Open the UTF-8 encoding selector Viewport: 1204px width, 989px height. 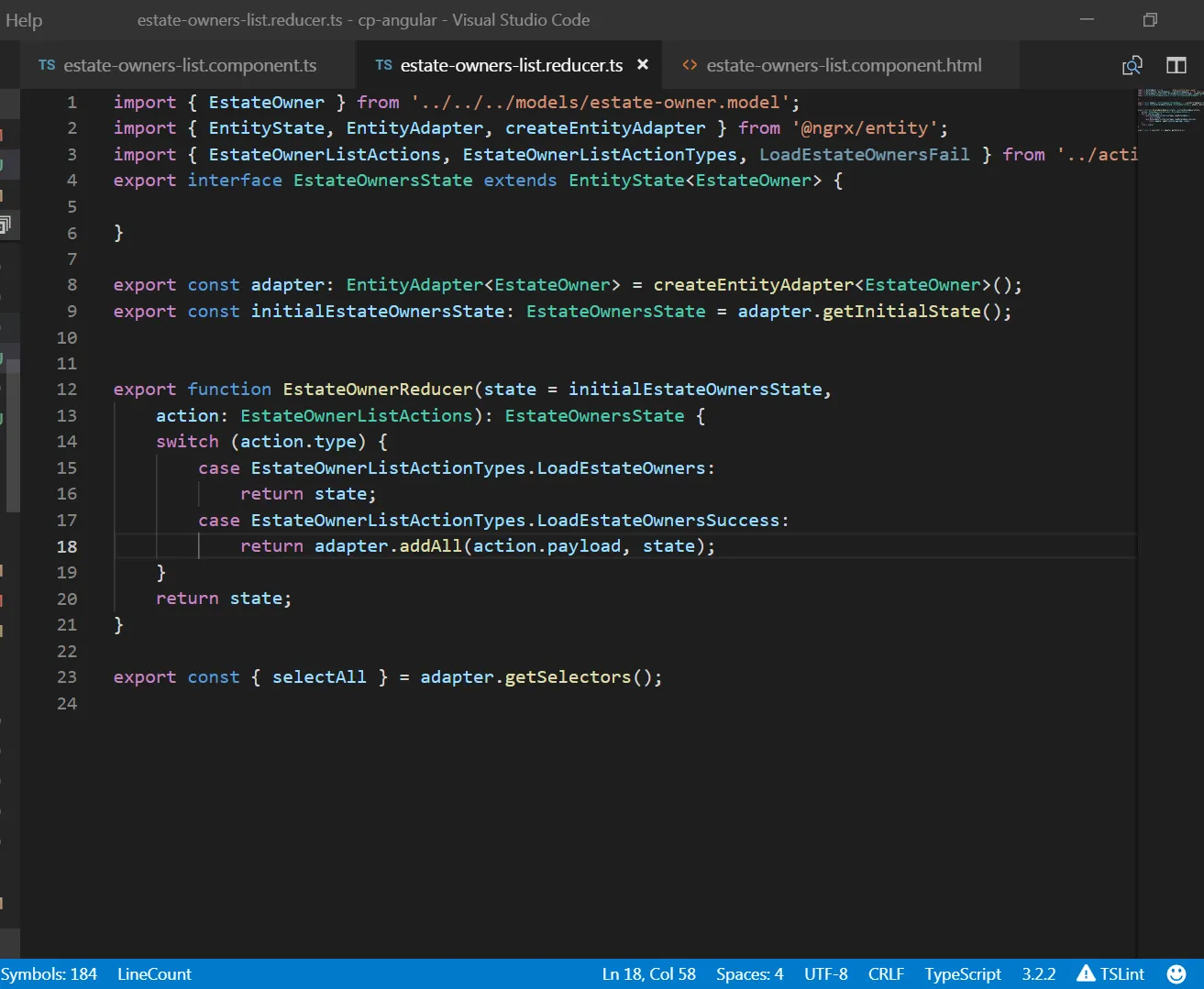[825, 973]
